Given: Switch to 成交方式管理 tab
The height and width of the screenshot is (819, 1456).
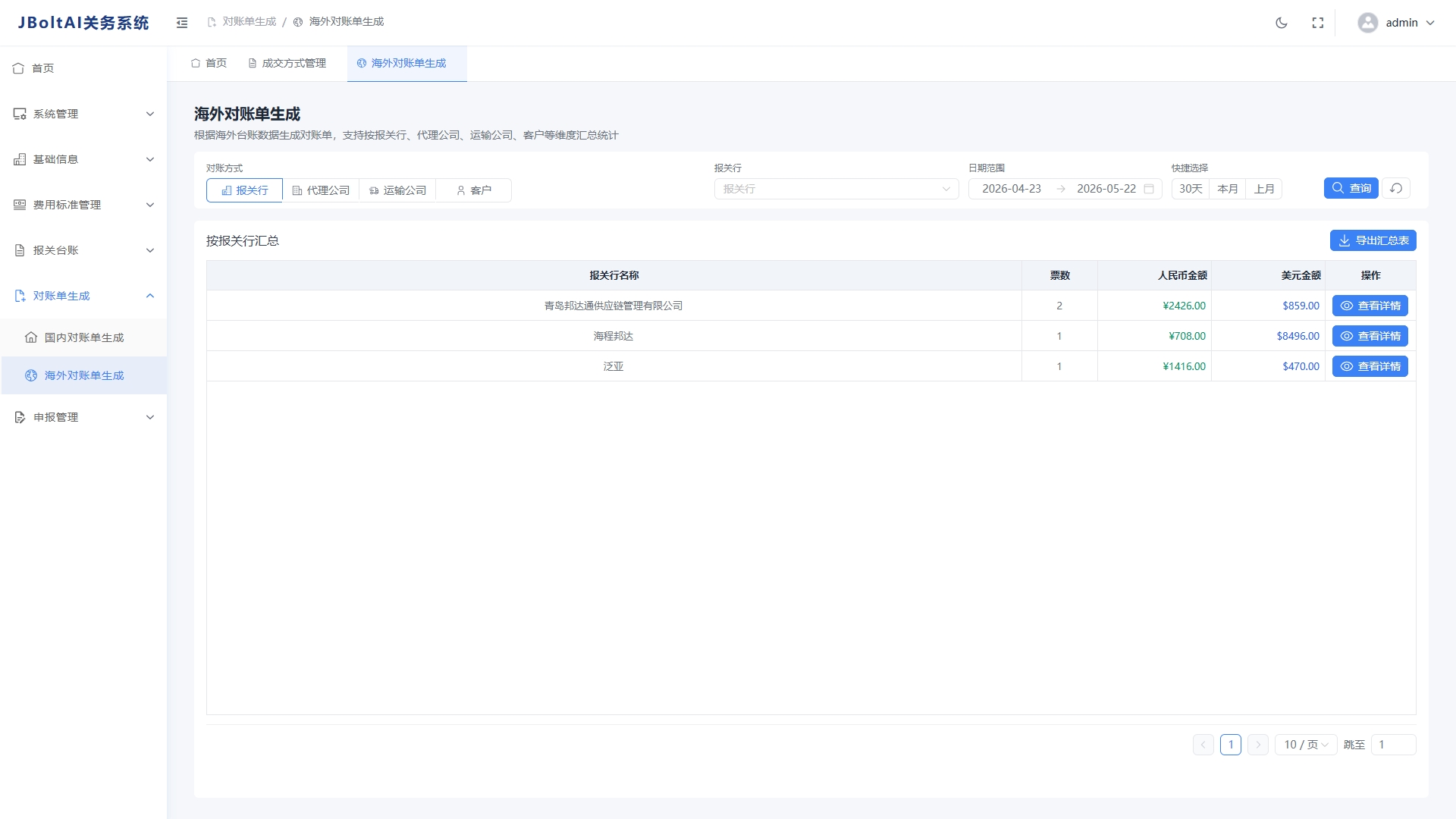Looking at the screenshot, I should tap(287, 63).
